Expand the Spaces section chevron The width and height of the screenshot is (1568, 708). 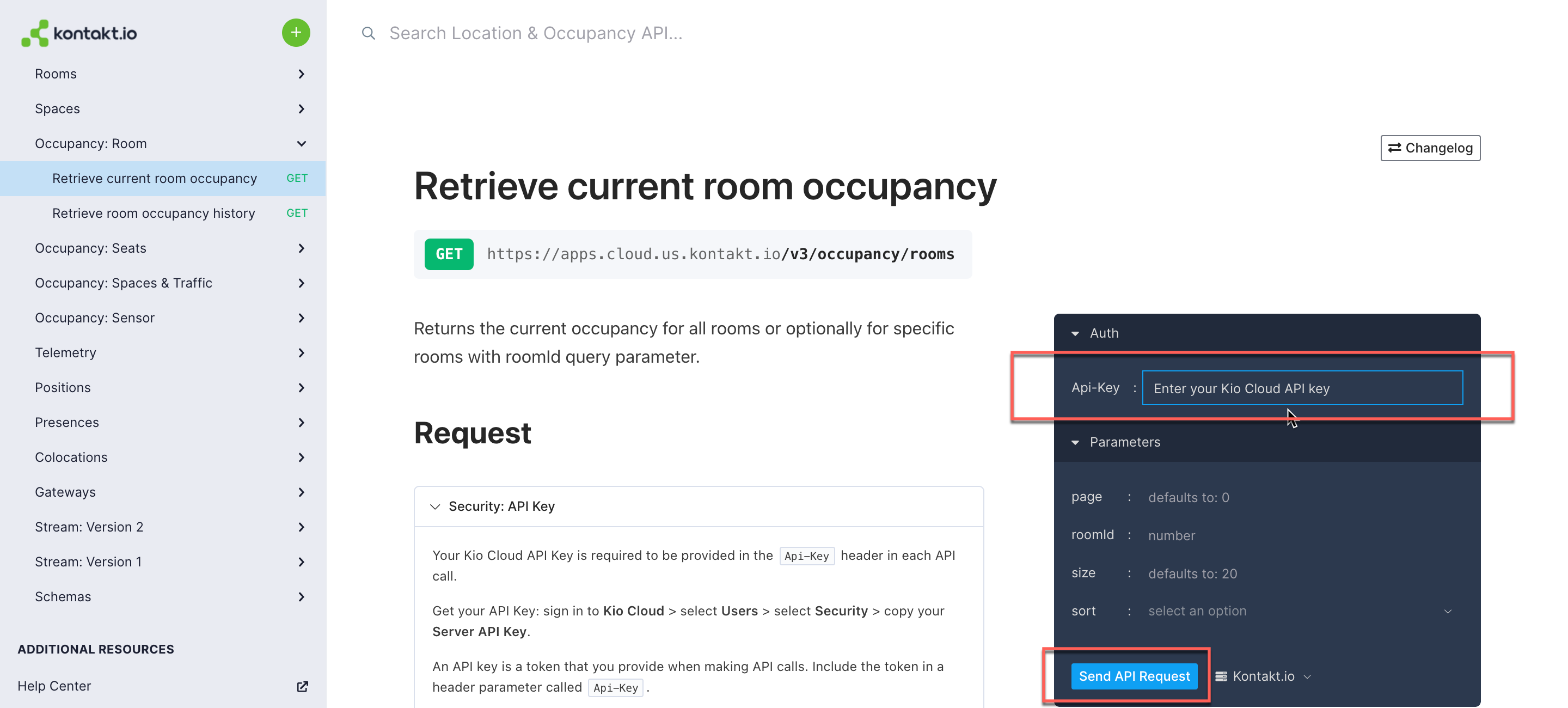tap(301, 108)
